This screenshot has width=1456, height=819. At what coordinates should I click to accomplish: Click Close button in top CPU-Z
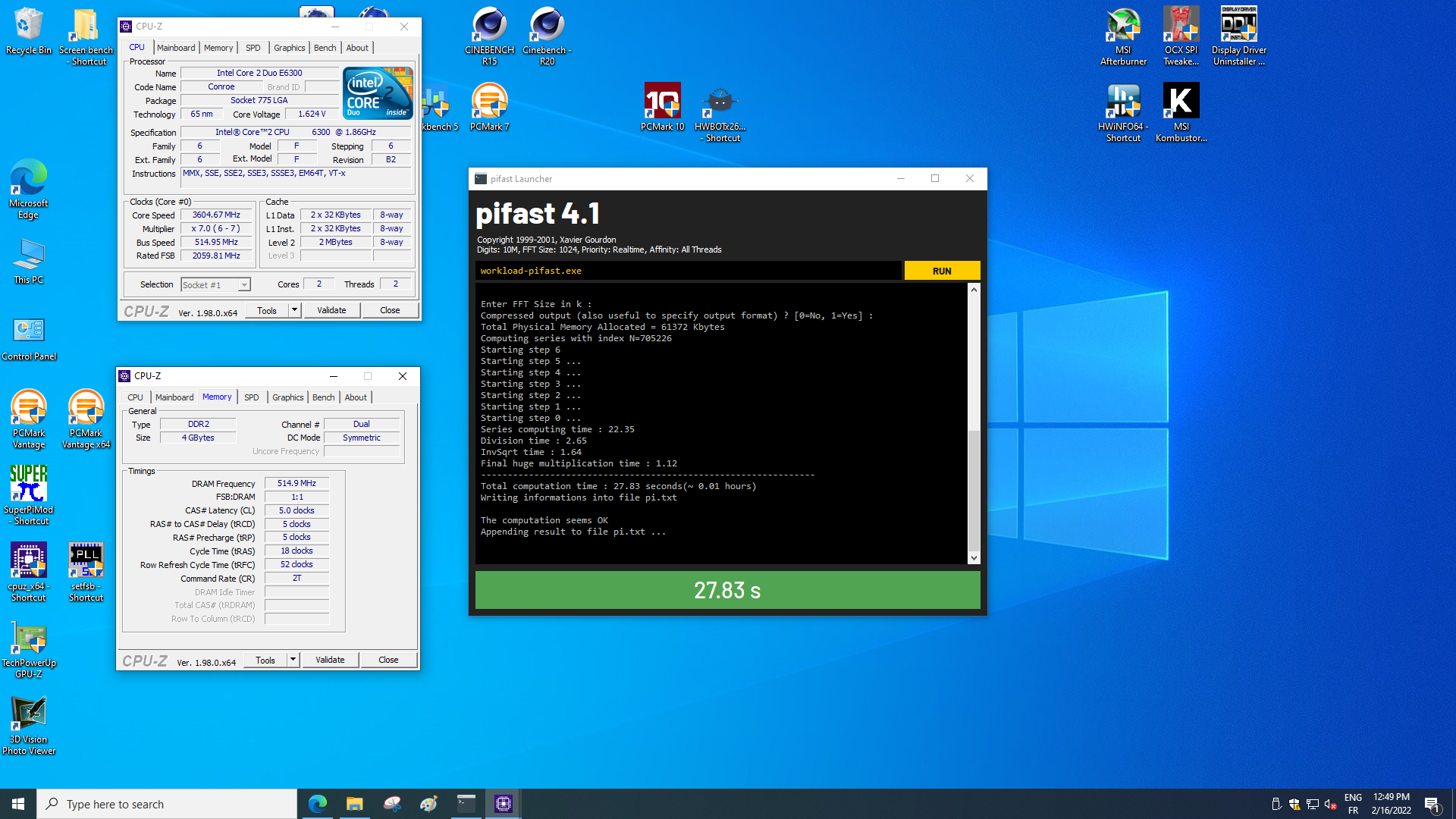click(x=390, y=310)
